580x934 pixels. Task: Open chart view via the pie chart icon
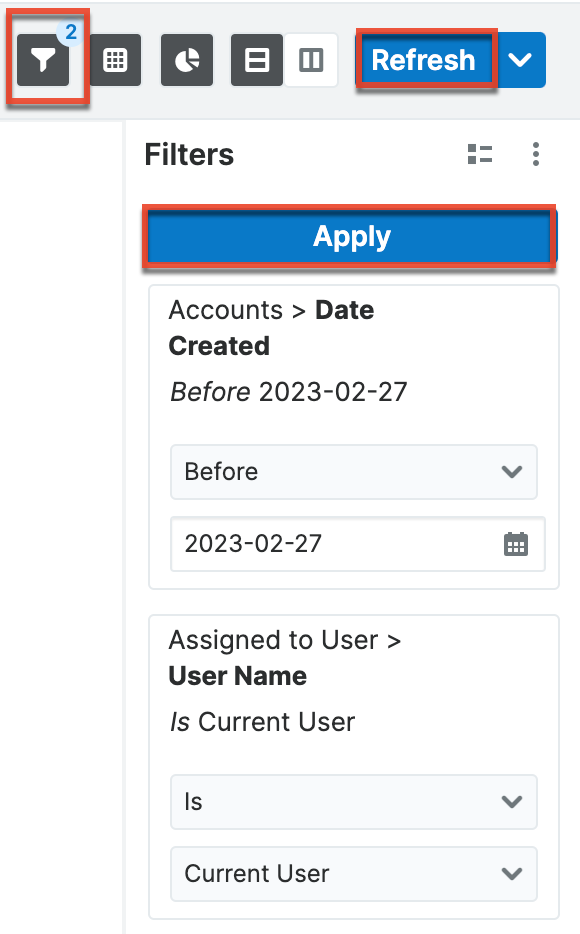[186, 60]
